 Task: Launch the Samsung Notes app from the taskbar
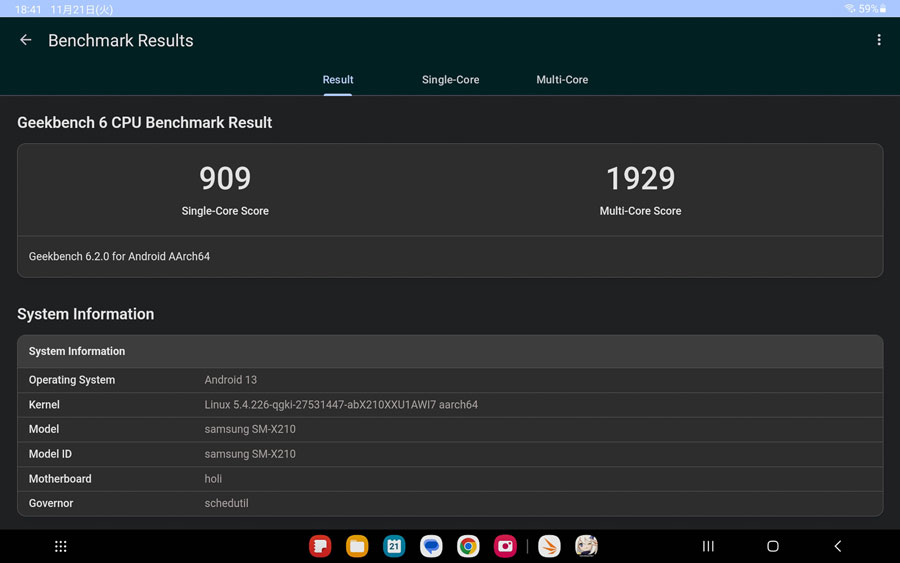(x=320, y=546)
